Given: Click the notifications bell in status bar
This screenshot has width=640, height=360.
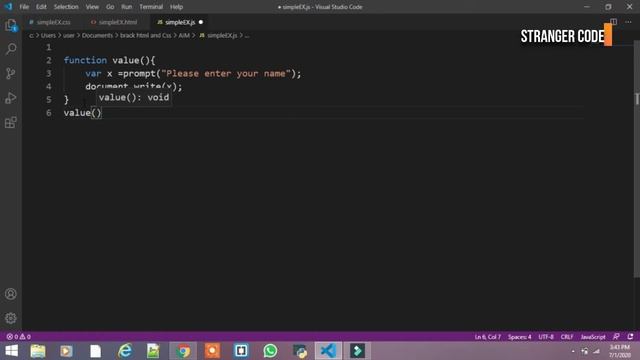Looking at the screenshot, I should click(630, 337).
